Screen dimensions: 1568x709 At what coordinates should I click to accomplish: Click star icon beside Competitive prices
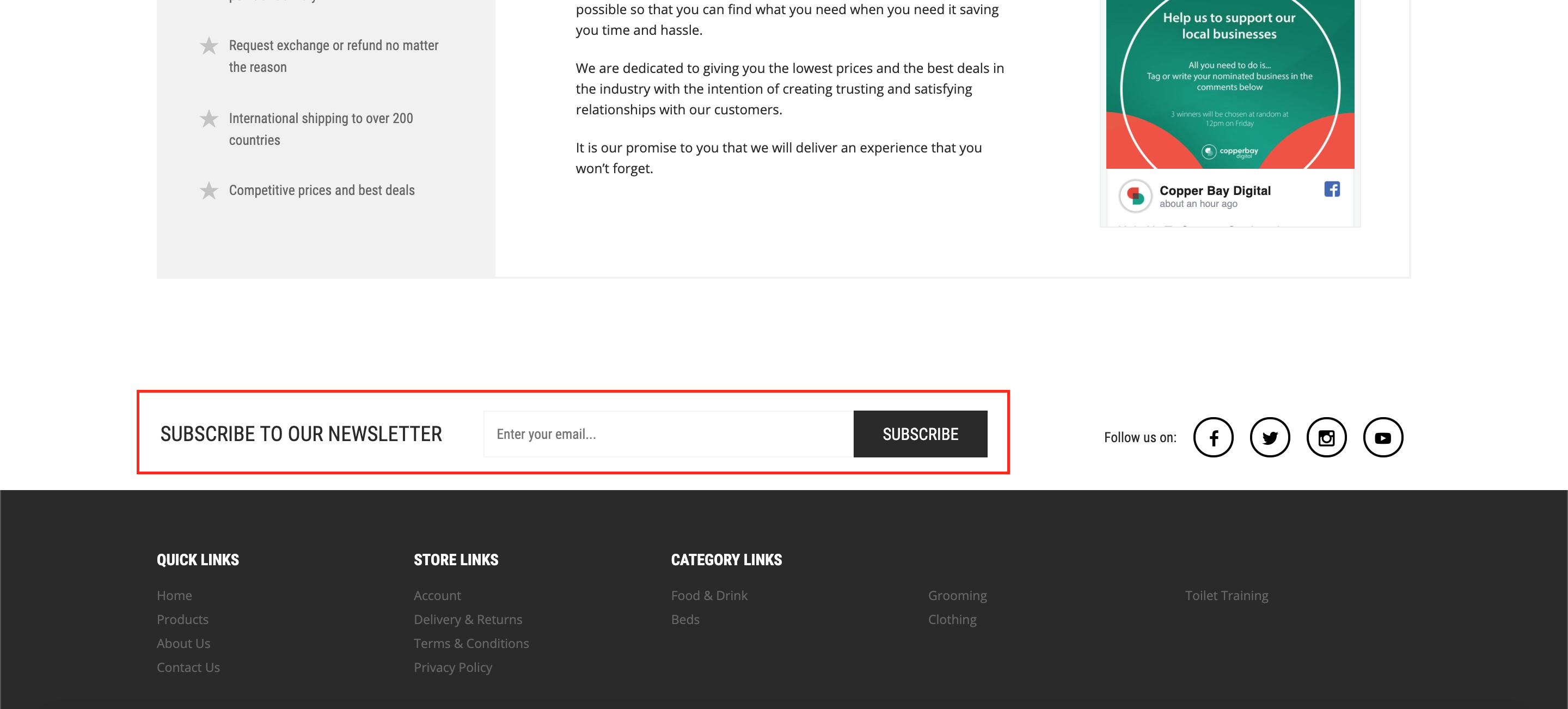tap(209, 191)
